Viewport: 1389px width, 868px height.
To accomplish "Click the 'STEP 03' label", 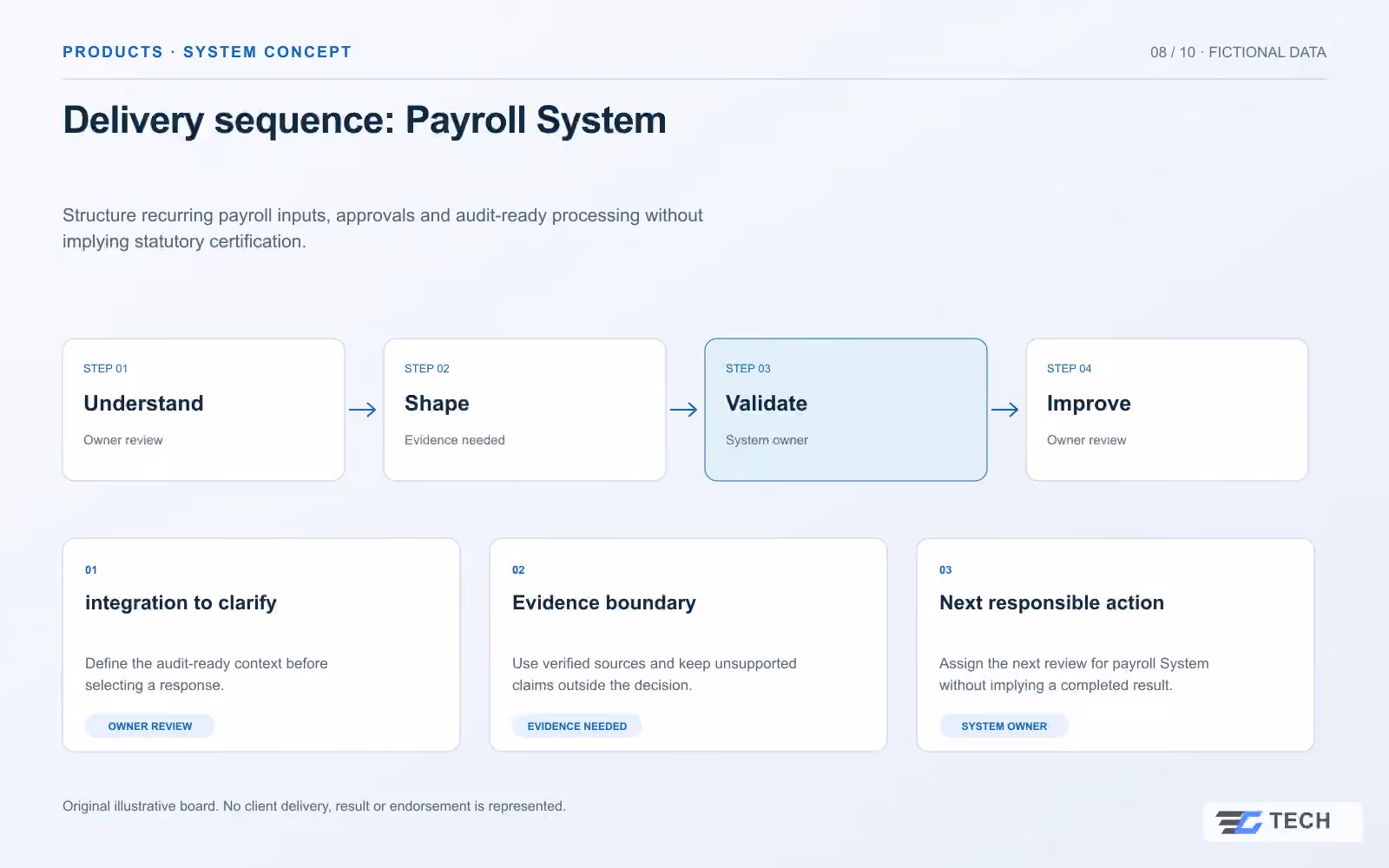I will 748,369.
